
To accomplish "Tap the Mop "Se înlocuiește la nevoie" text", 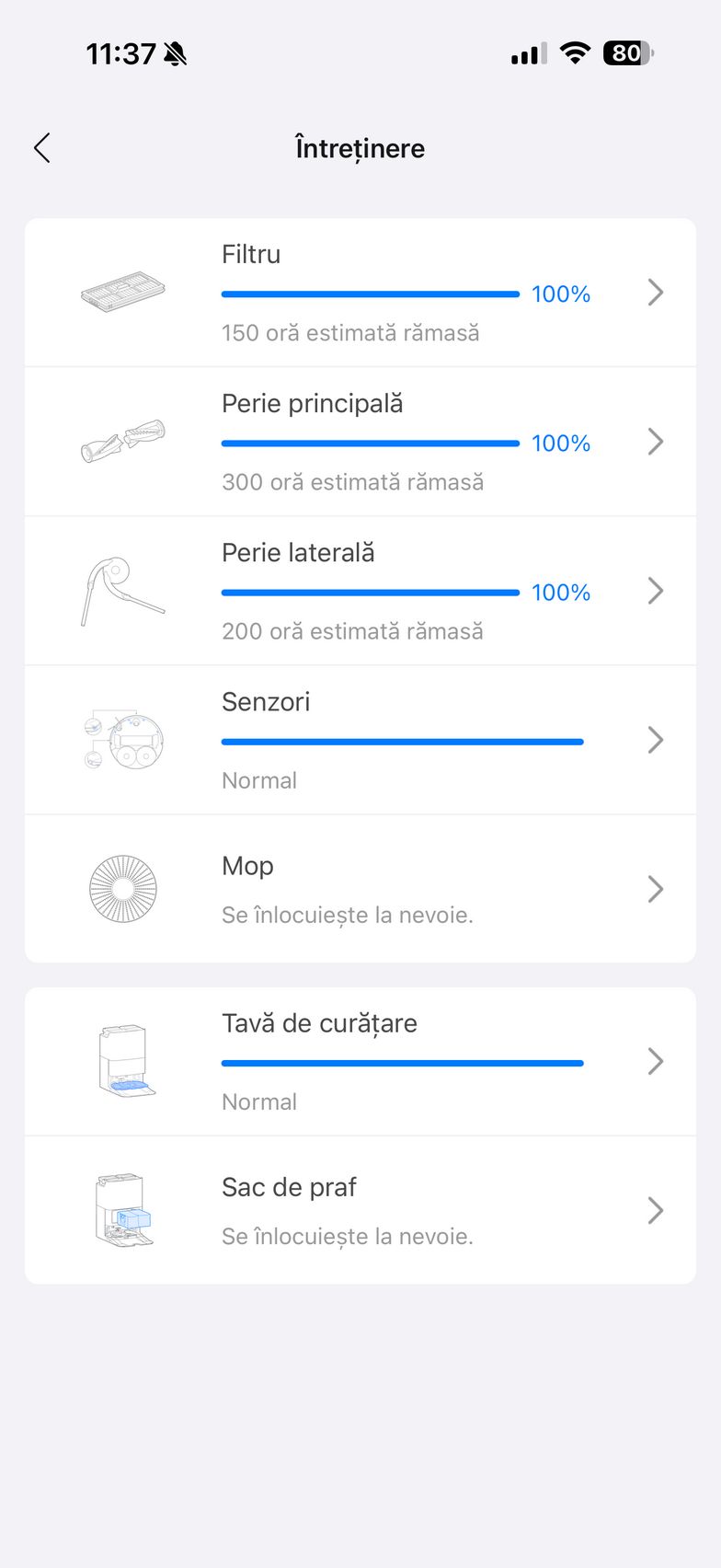I will click(x=348, y=915).
